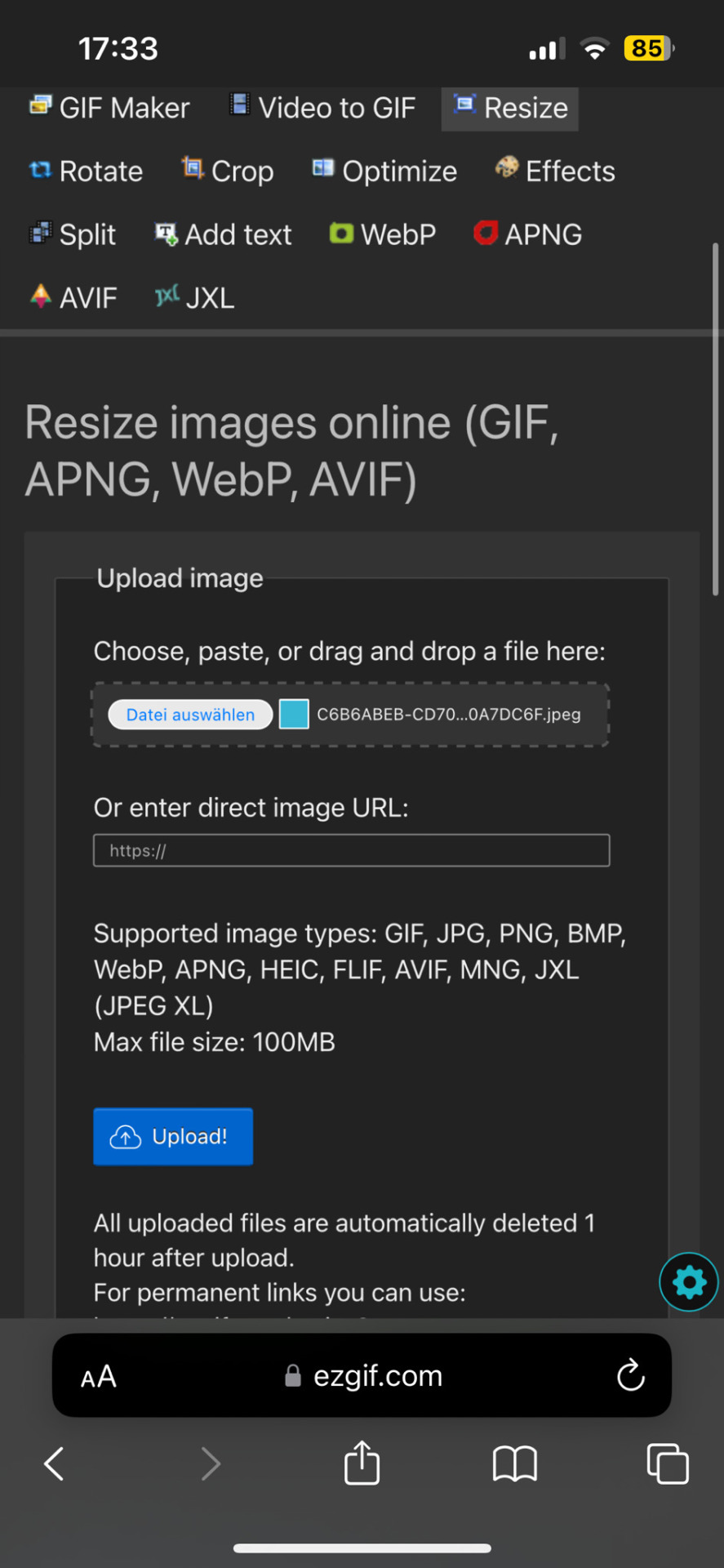Open Video to GIF converter
Image resolution: width=724 pixels, height=1568 pixels.
[322, 108]
